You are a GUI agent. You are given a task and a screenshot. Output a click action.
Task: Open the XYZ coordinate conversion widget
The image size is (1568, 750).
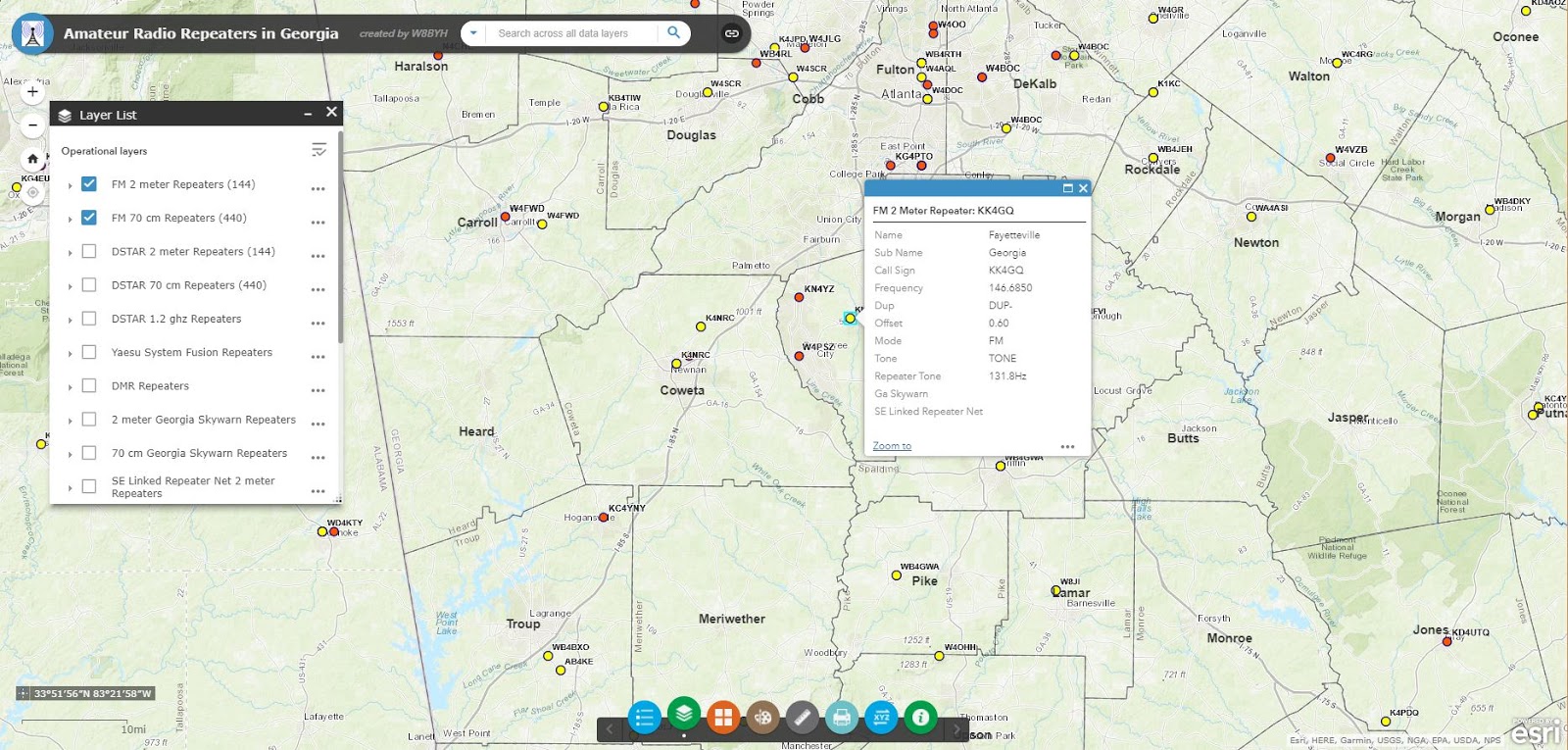(x=881, y=718)
